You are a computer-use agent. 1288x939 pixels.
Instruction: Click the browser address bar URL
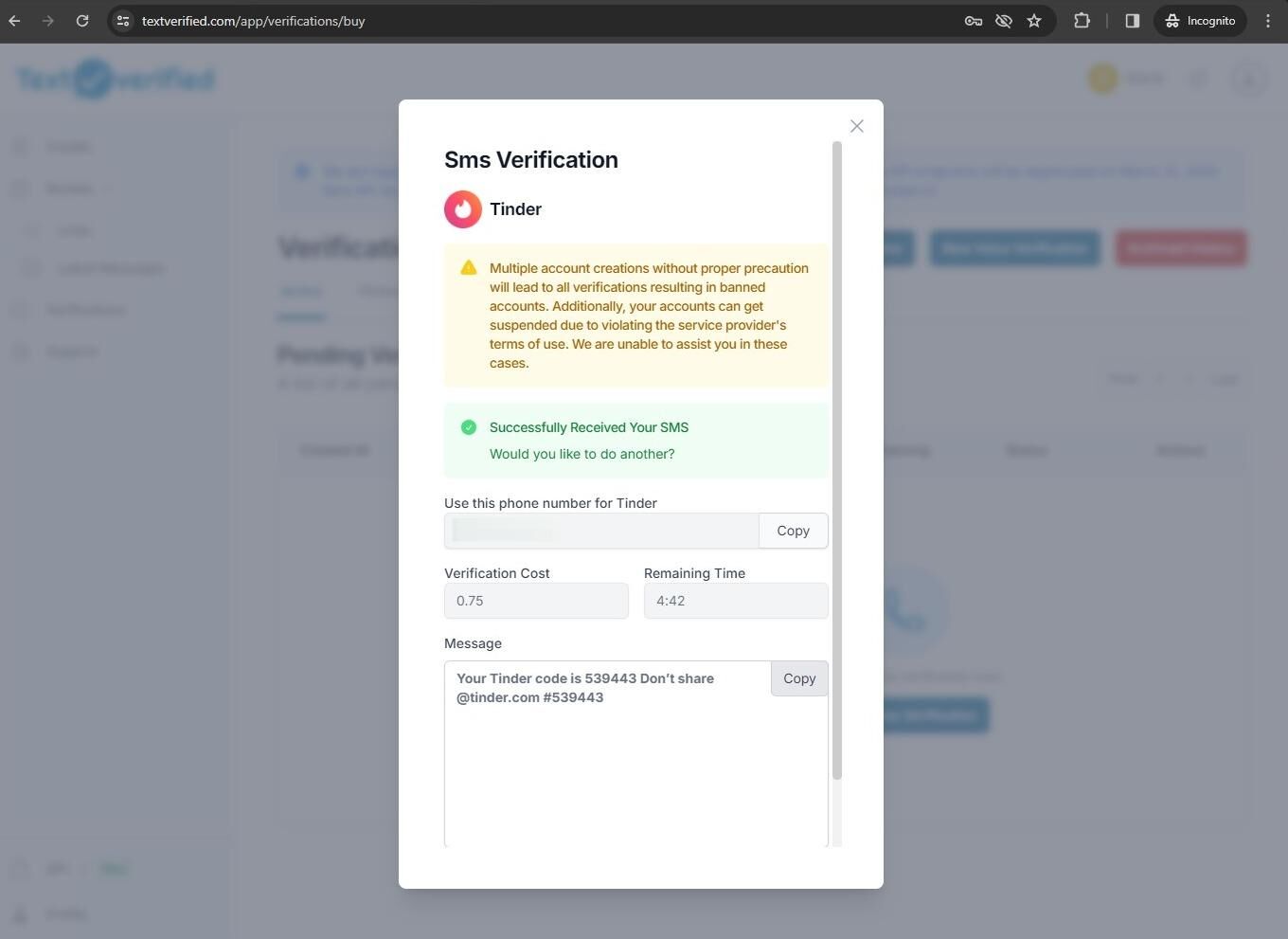(x=254, y=21)
